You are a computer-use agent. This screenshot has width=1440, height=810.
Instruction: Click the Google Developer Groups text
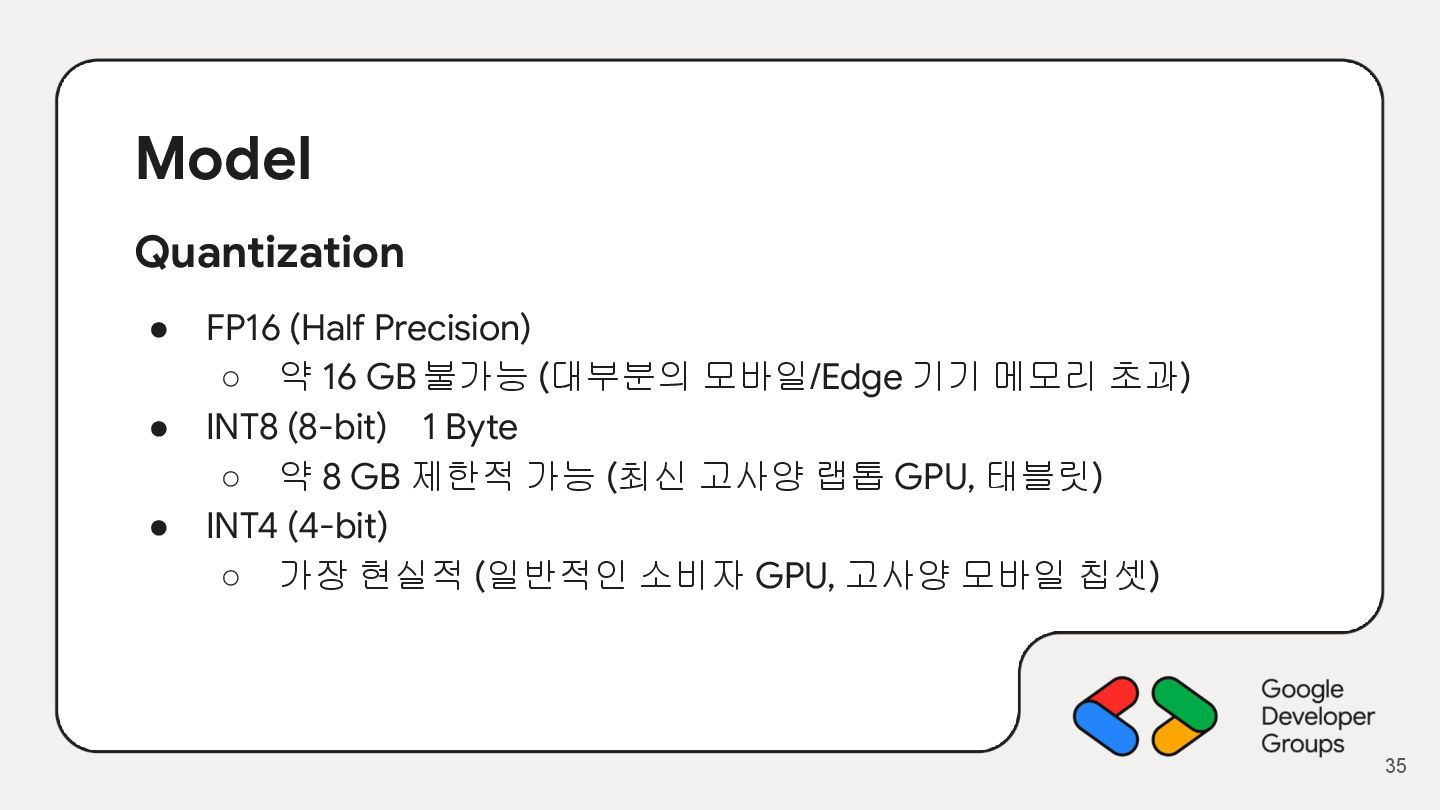click(1316, 716)
